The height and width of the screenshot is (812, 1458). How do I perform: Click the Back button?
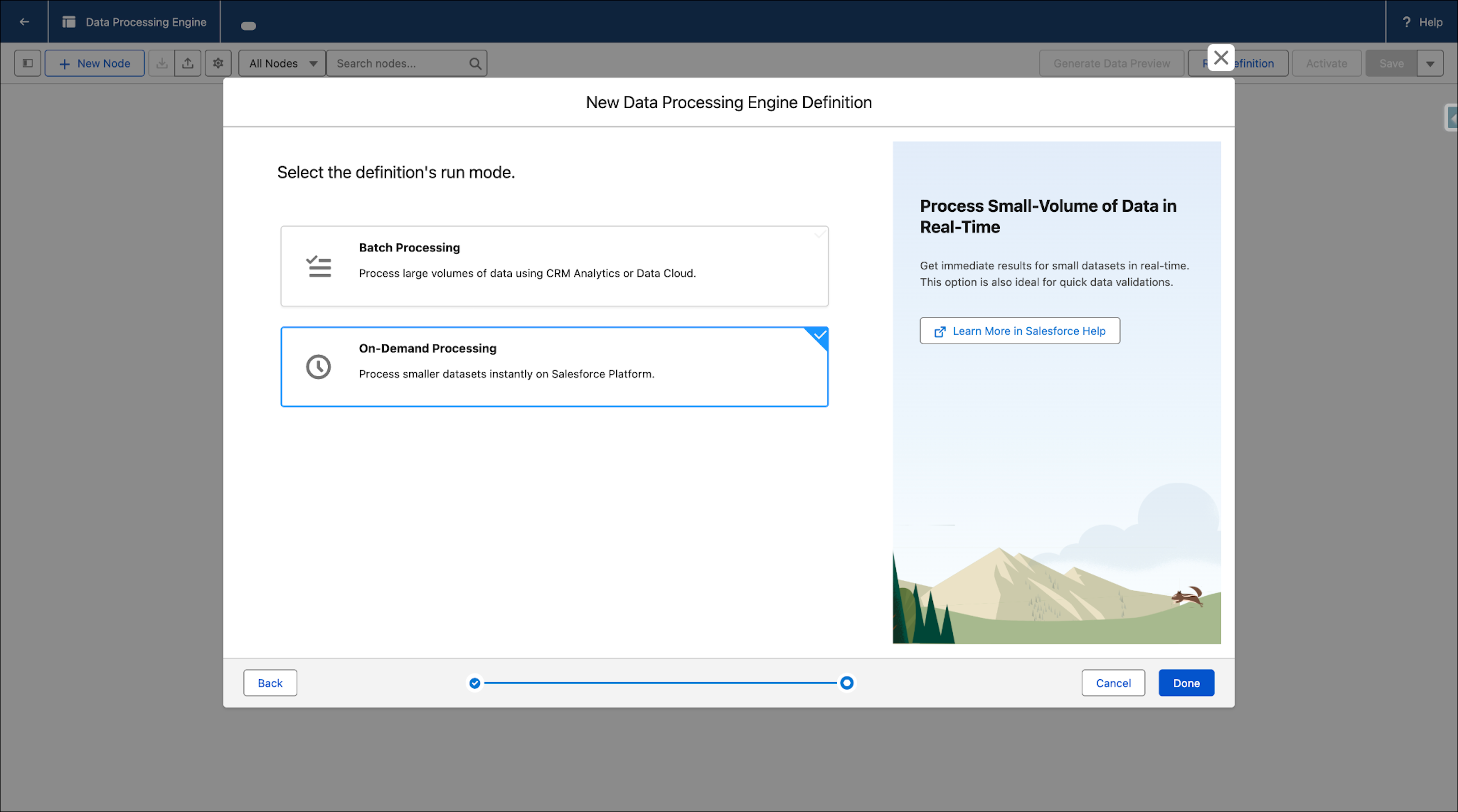270,683
